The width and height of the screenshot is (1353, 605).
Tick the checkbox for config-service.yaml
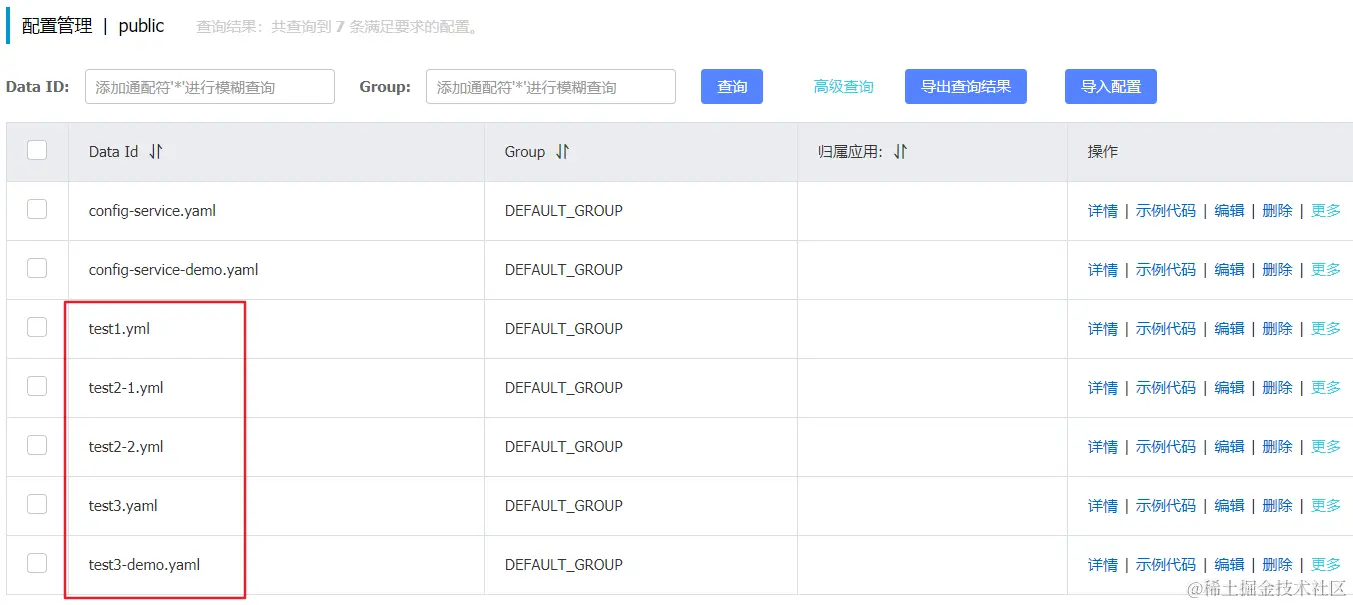[37, 209]
